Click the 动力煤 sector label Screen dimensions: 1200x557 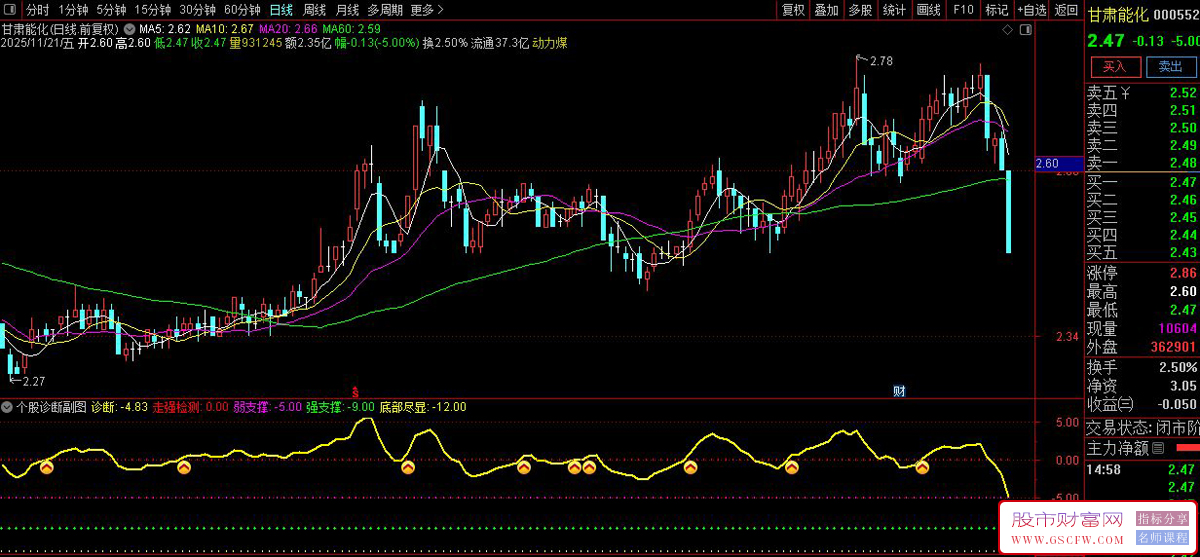[550, 43]
